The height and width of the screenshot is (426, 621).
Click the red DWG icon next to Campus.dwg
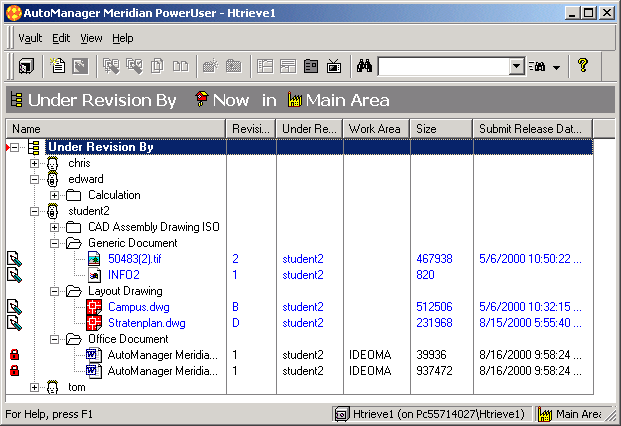(94, 307)
